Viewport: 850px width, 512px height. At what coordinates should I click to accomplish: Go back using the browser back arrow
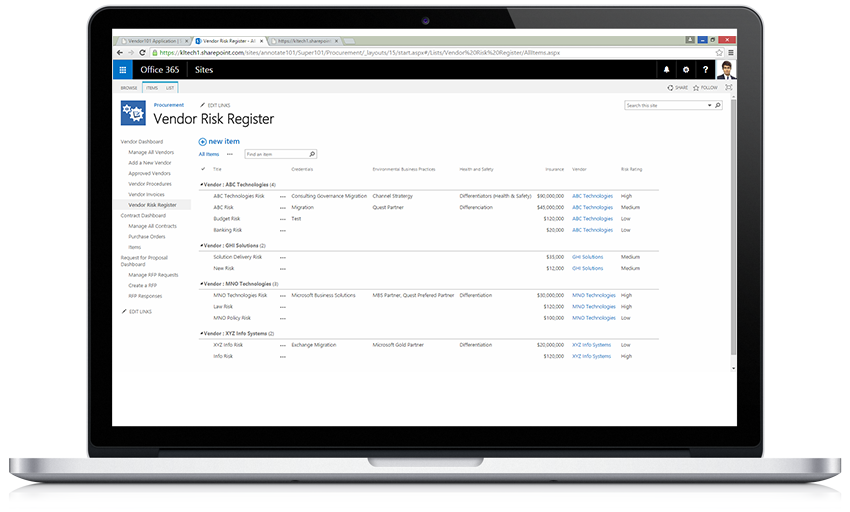pyautogui.click(x=120, y=53)
